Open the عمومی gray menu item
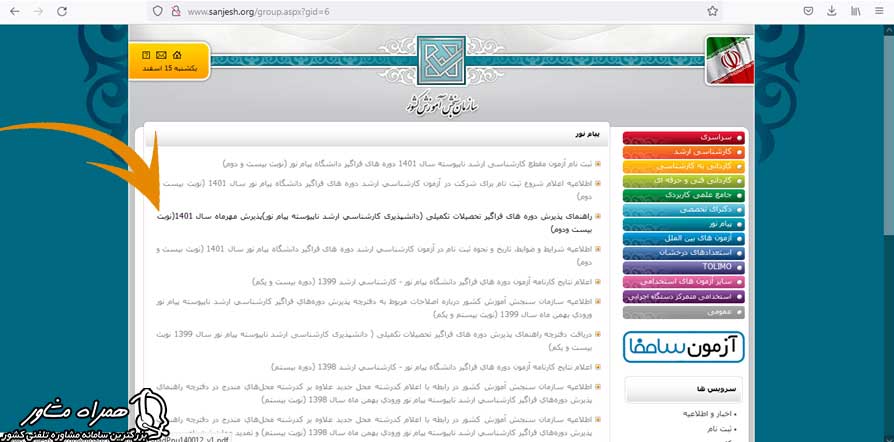The height and width of the screenshot is (442, 894). (x=684, y=313)
